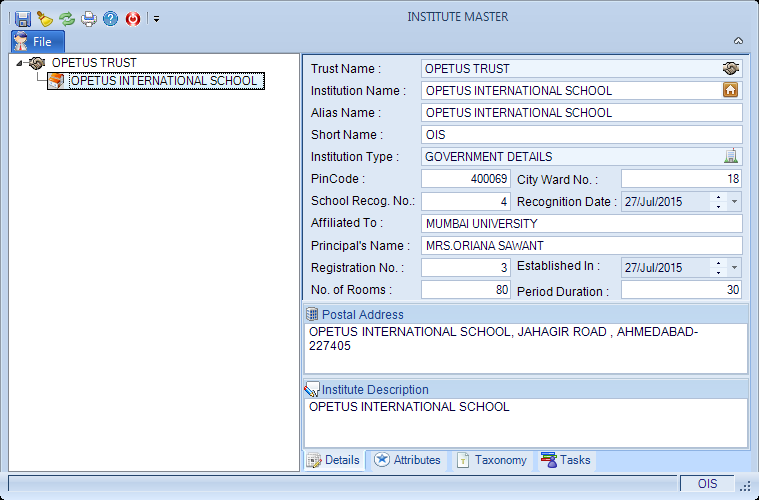Viewport: 759px width, 500px height.
Task: Open the quick access toolbar customize arrow
Action: tap(156, 19)
